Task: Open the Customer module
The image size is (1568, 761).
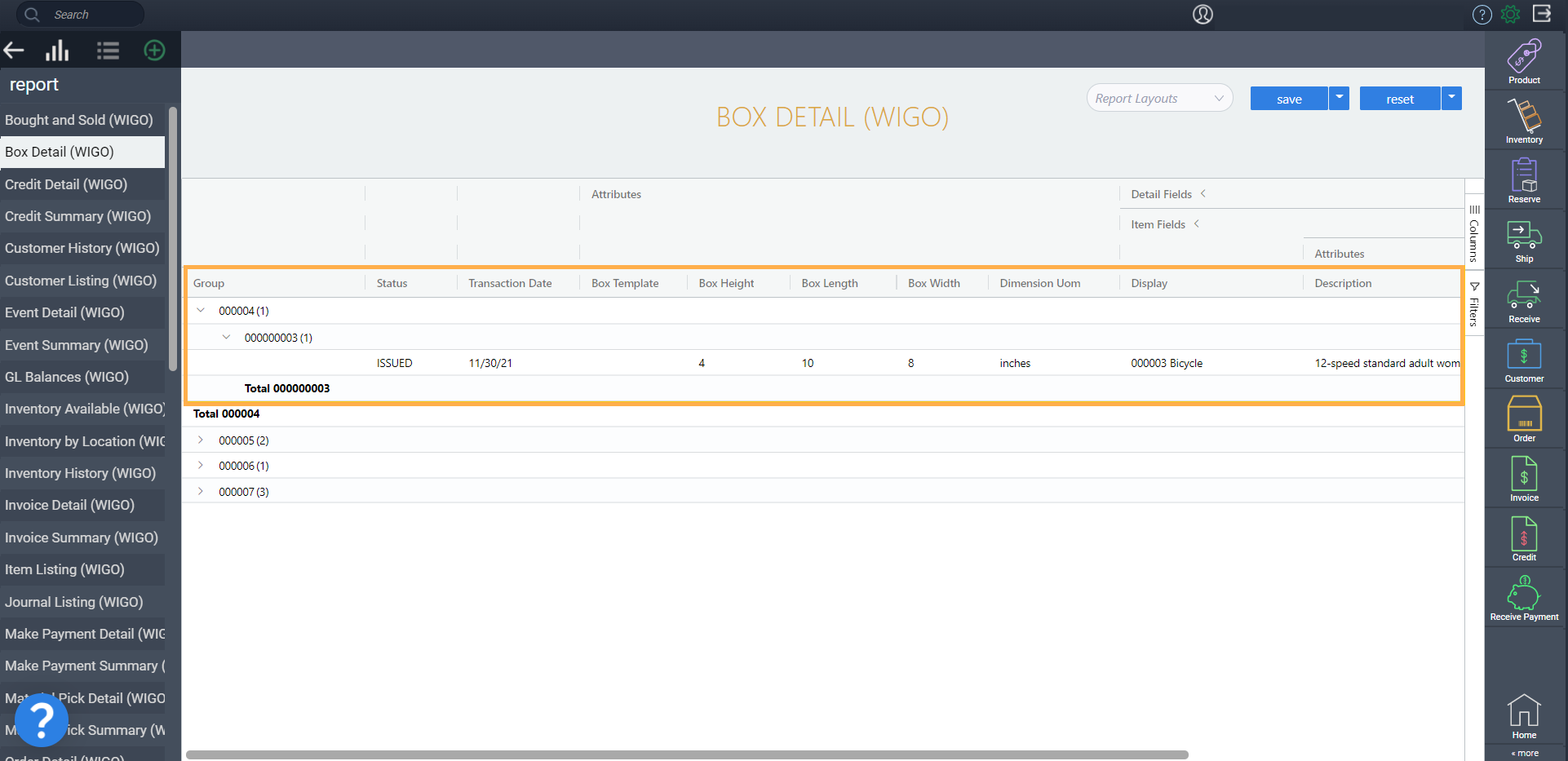Action: click(x=1524, y=361)
